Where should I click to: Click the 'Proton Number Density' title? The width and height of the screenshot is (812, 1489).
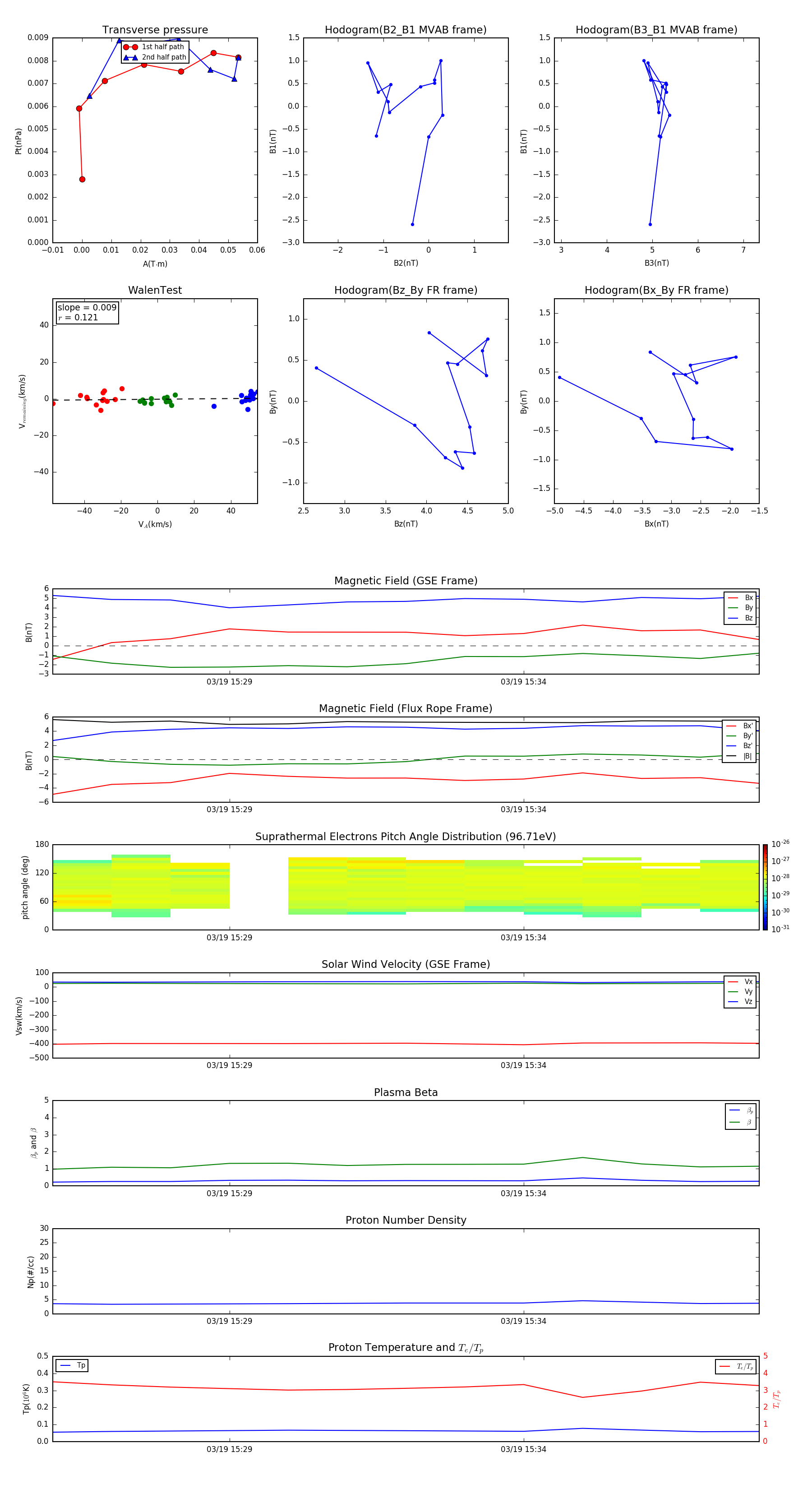click(406, 1220)
